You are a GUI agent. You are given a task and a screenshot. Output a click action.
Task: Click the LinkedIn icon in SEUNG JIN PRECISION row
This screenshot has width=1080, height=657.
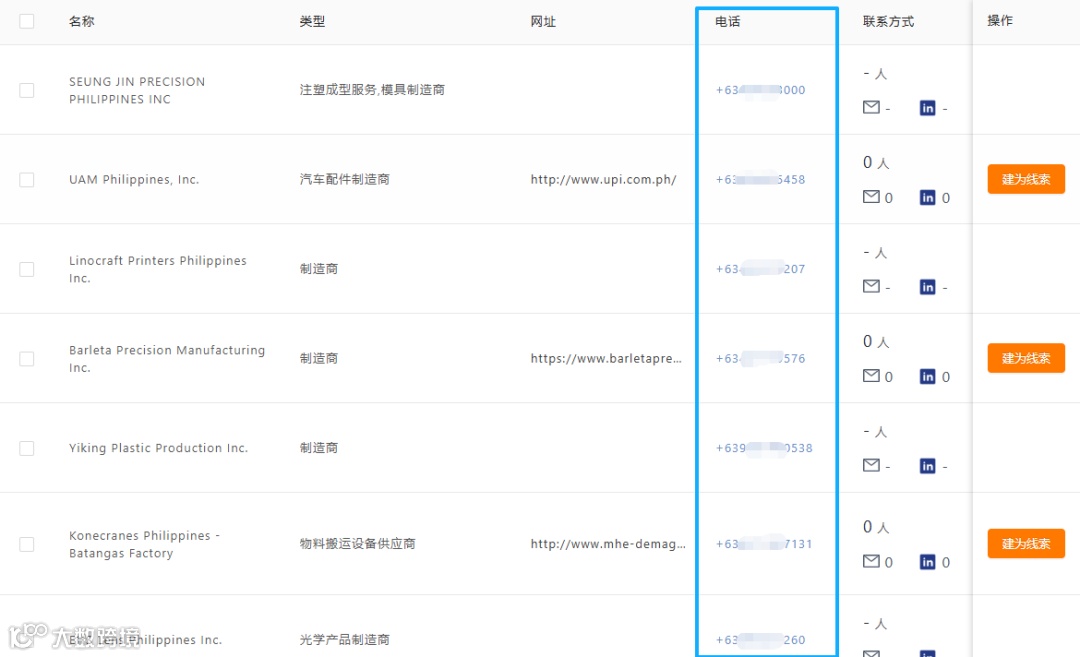coord(928,108)
